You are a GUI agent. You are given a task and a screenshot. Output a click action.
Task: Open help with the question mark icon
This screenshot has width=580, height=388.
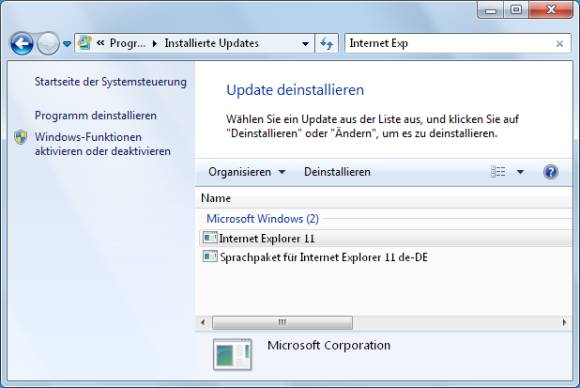point(550,172)
